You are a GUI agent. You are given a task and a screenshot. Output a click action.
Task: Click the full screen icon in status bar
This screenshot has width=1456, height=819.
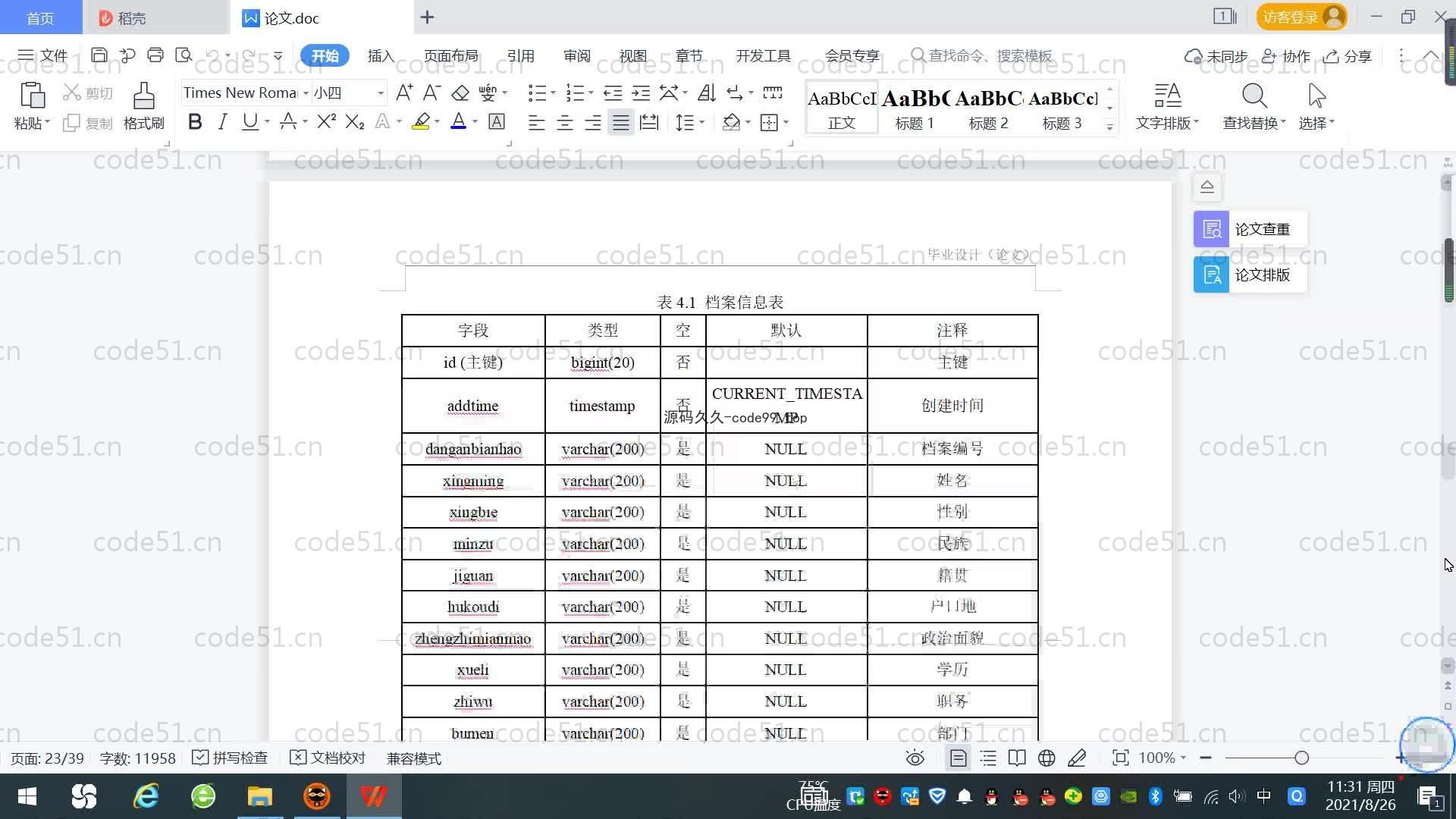[1120, 758]
